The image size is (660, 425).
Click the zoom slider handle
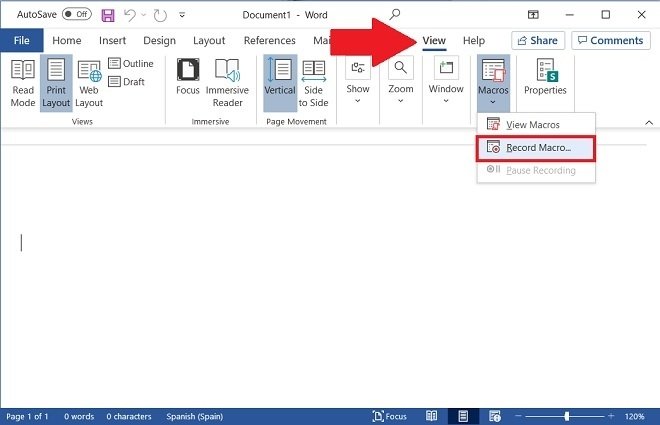point(567,416)
